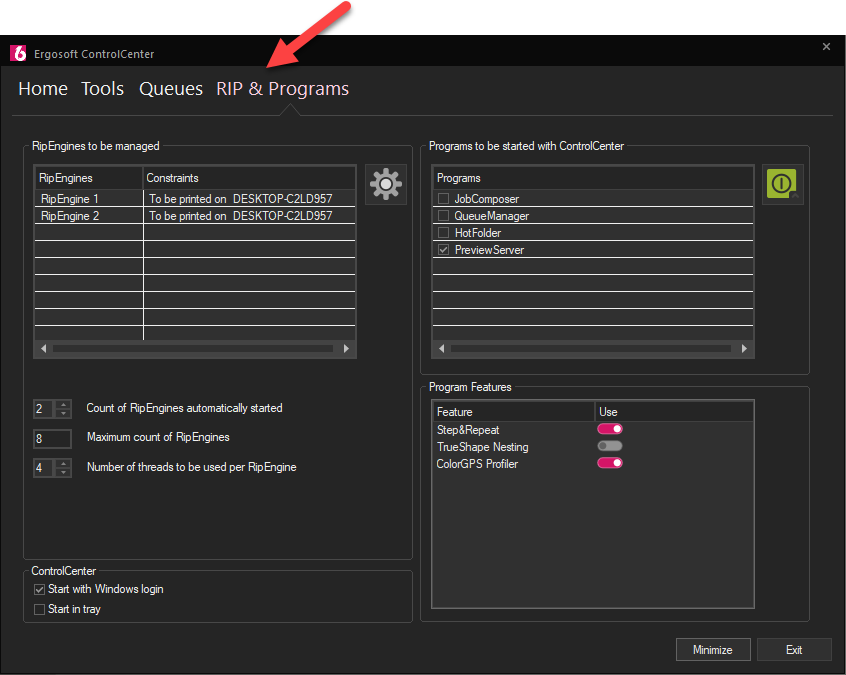The image size is (846, 675).
Task: Click the Constraints column header
Action: point(249,178)
